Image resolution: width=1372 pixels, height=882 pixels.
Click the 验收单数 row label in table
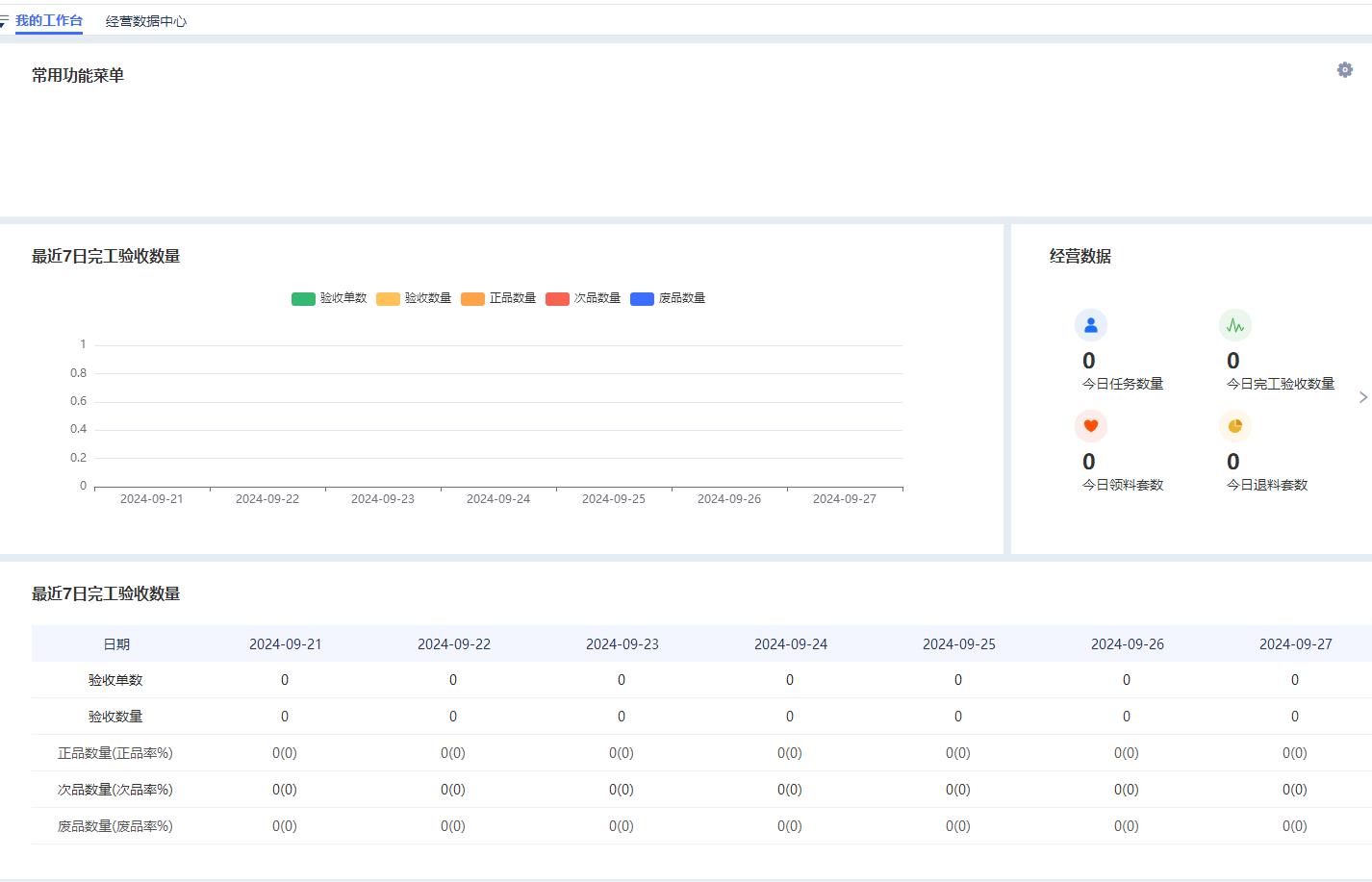115,680
